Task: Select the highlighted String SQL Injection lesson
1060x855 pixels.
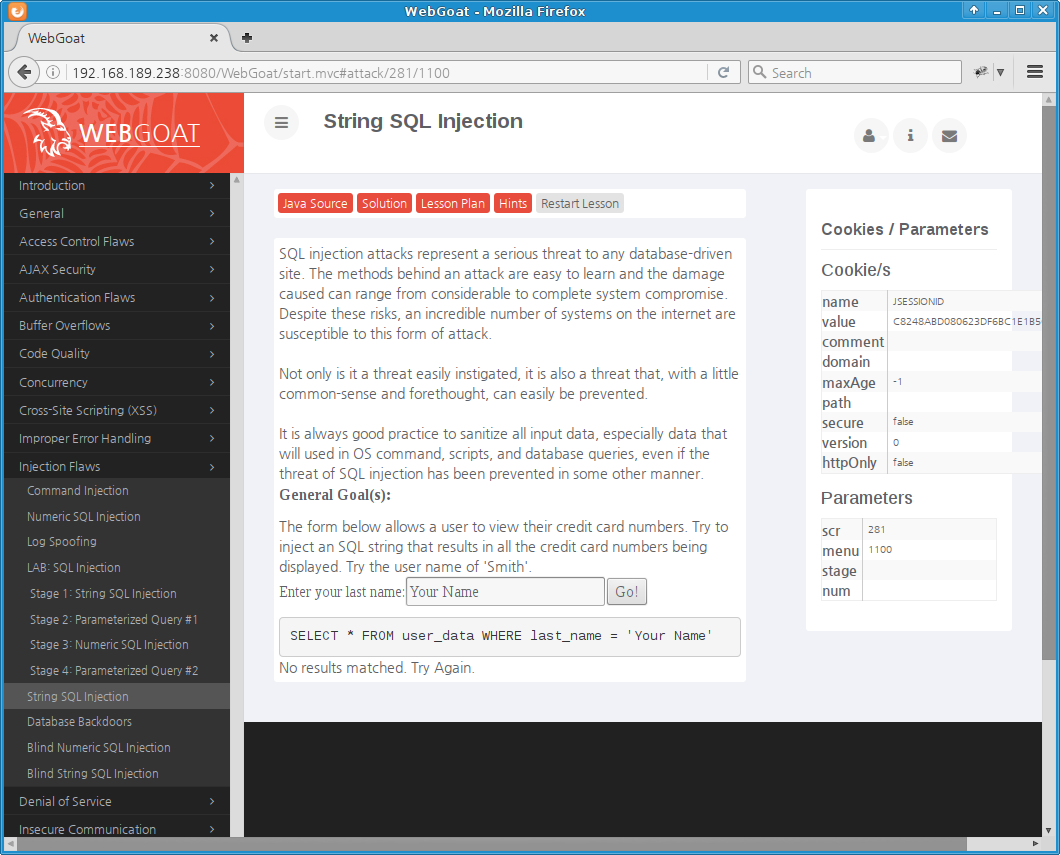Action: pos(116,696)
